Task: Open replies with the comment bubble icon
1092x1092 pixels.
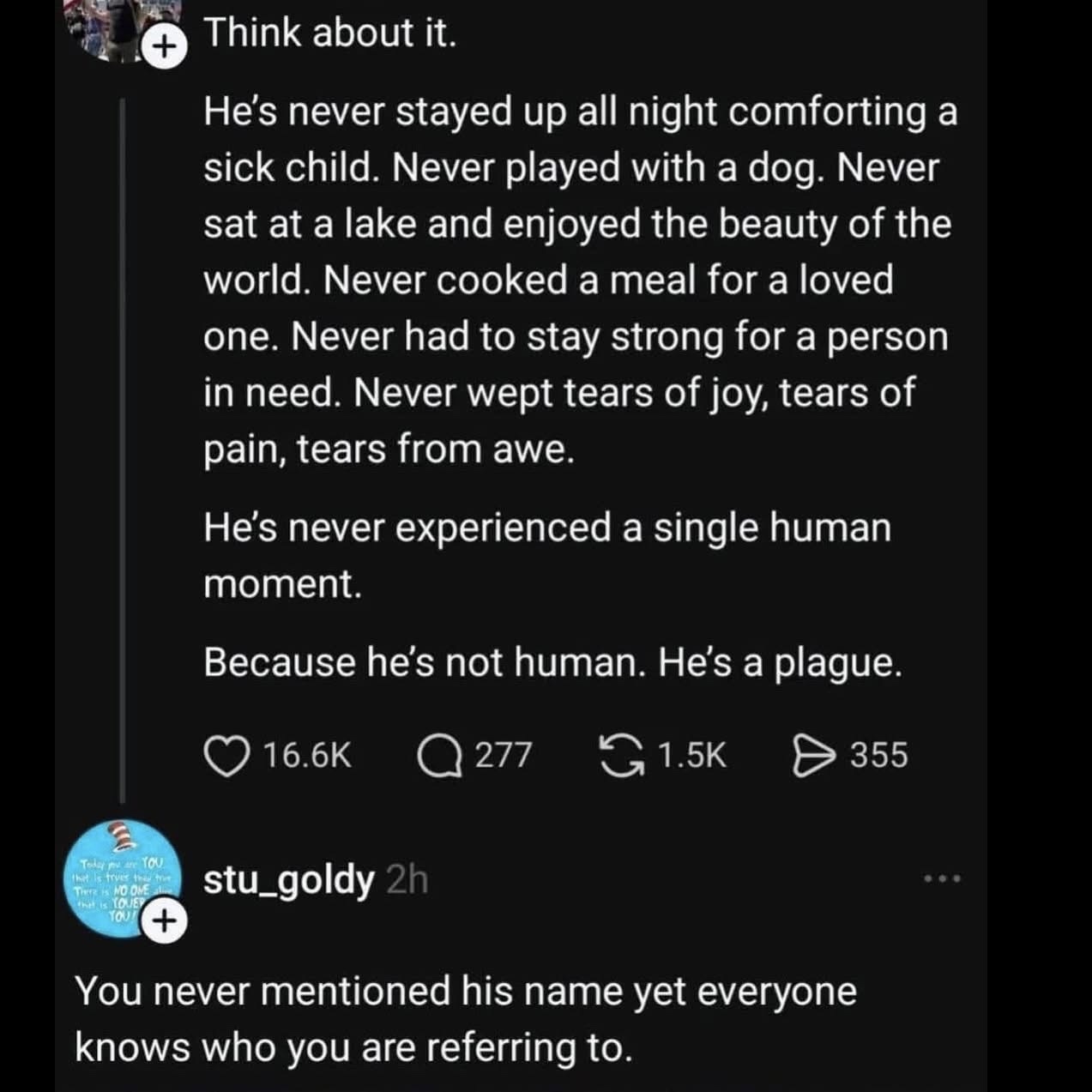Action: [x=439, y=756]
